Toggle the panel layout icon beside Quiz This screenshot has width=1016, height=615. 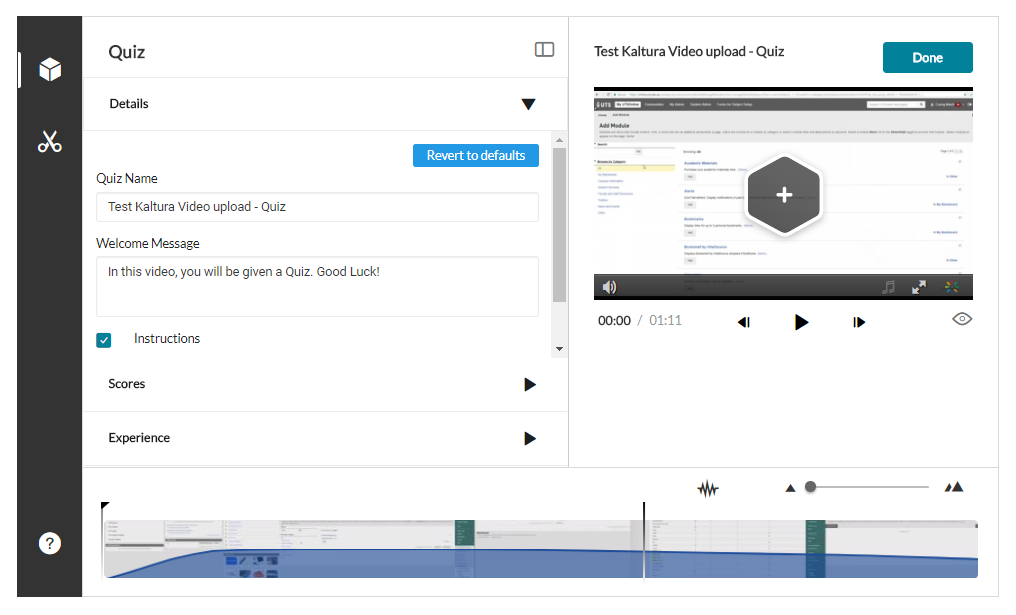click(x=544, y=50)
